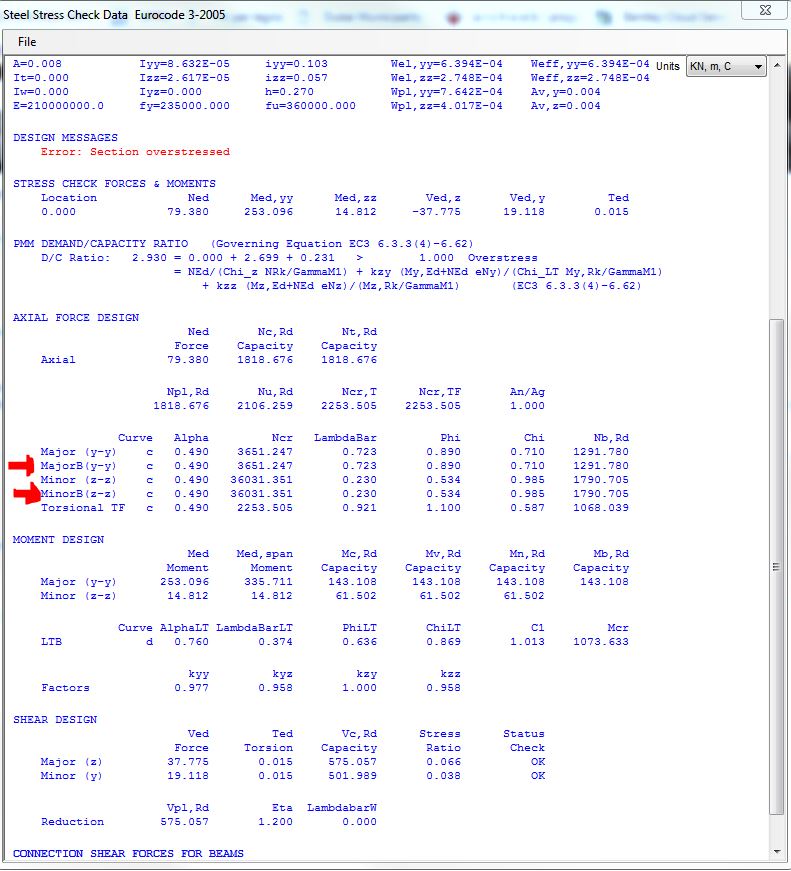Select the red 'Section overstressed' error message
The width and height of the screenshot is (791, 871).
click(159, 152)
